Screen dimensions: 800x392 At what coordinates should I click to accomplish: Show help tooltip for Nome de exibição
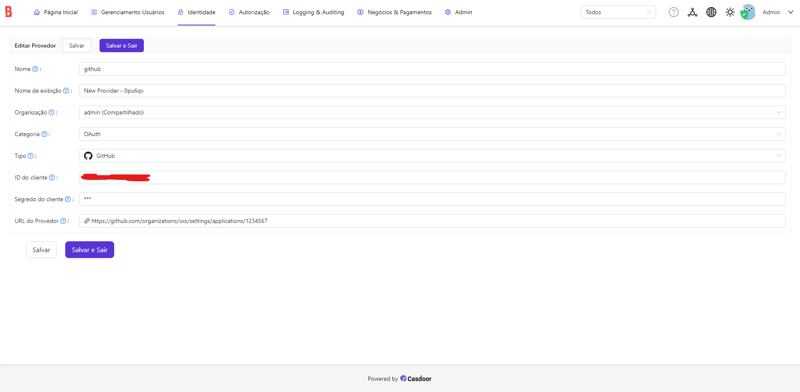pos(66,90)
